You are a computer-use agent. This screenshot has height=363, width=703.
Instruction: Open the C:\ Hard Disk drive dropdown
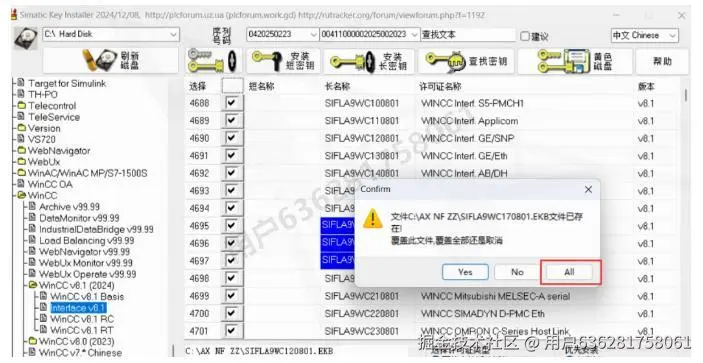click(173, 35)
